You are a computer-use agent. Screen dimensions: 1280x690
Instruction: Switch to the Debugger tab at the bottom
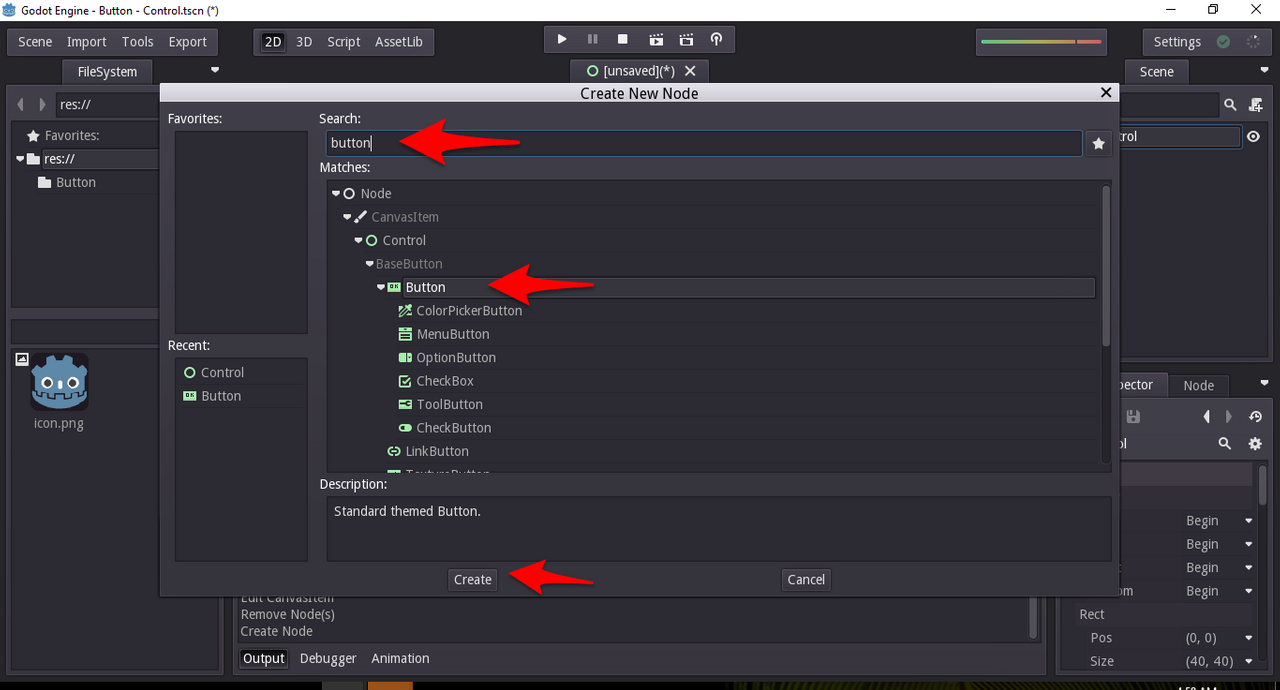click(327, 658)
